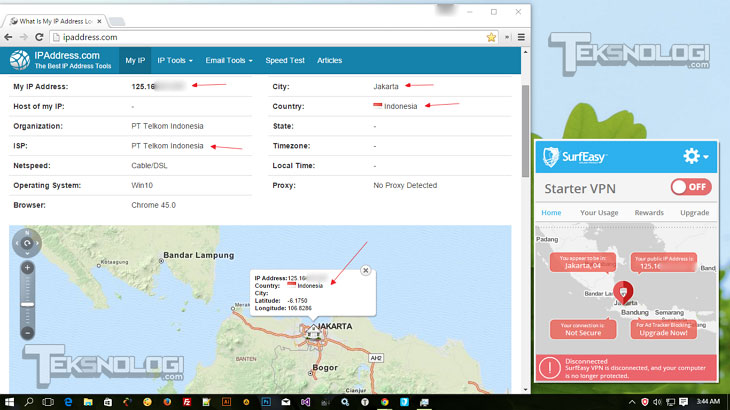Image resolution: width=730 pixels, height=410 pixels.
Task: Launch Firefox from the taskbar
Action: (167, 402)
